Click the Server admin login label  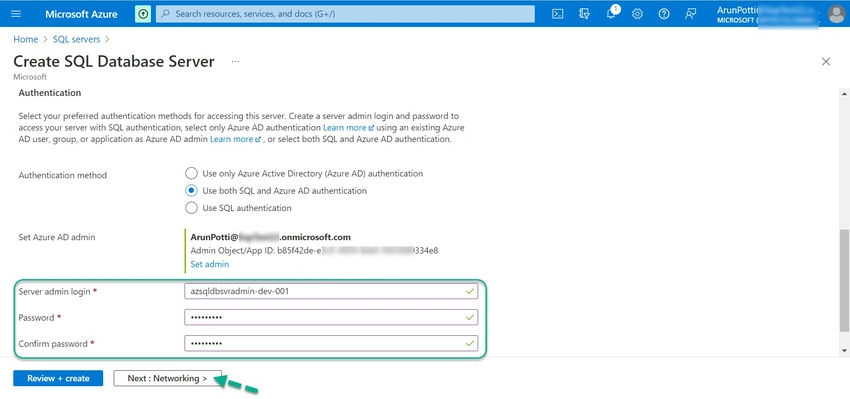pyautogui.click(x=58, y=291)
